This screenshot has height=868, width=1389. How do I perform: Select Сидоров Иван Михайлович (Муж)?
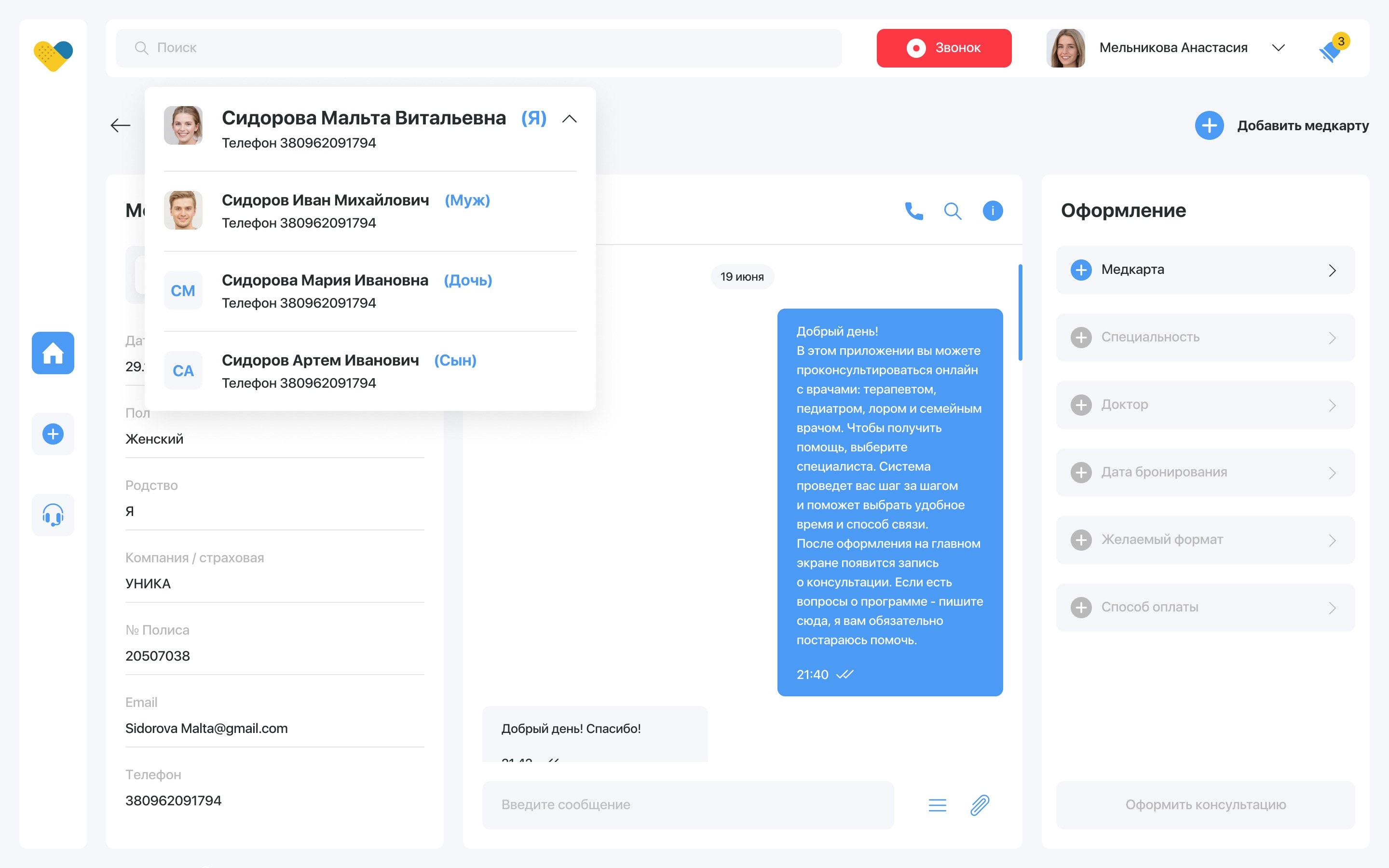pos(370,211)
